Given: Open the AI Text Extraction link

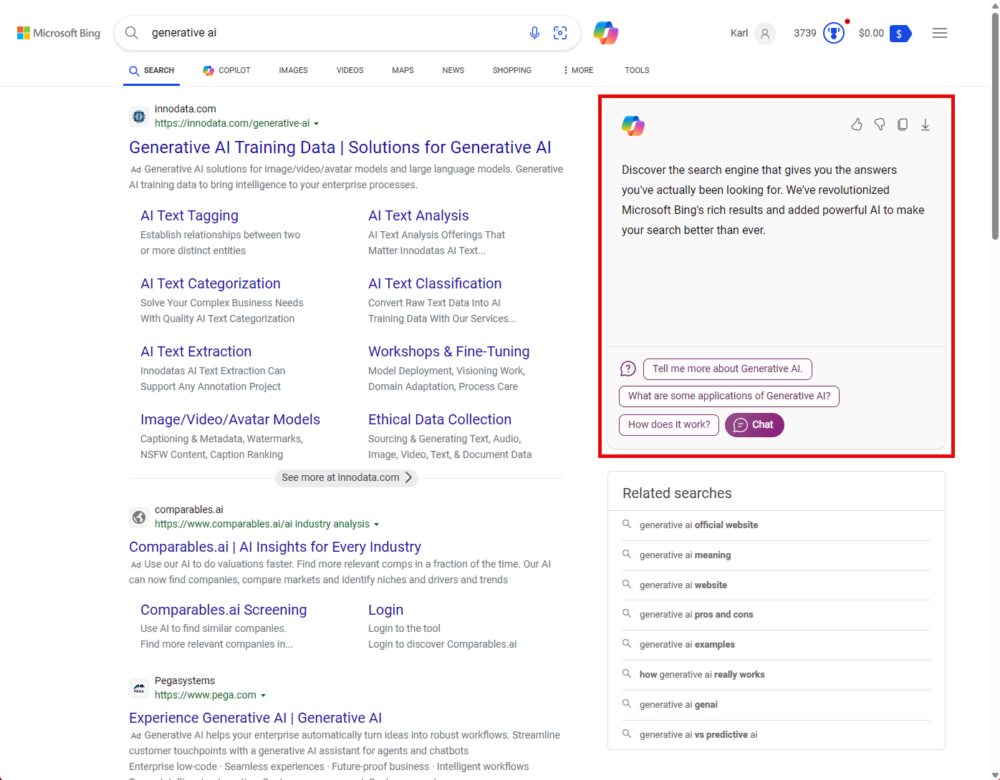Looking at the screenshot, I should (x=196, y=351).
